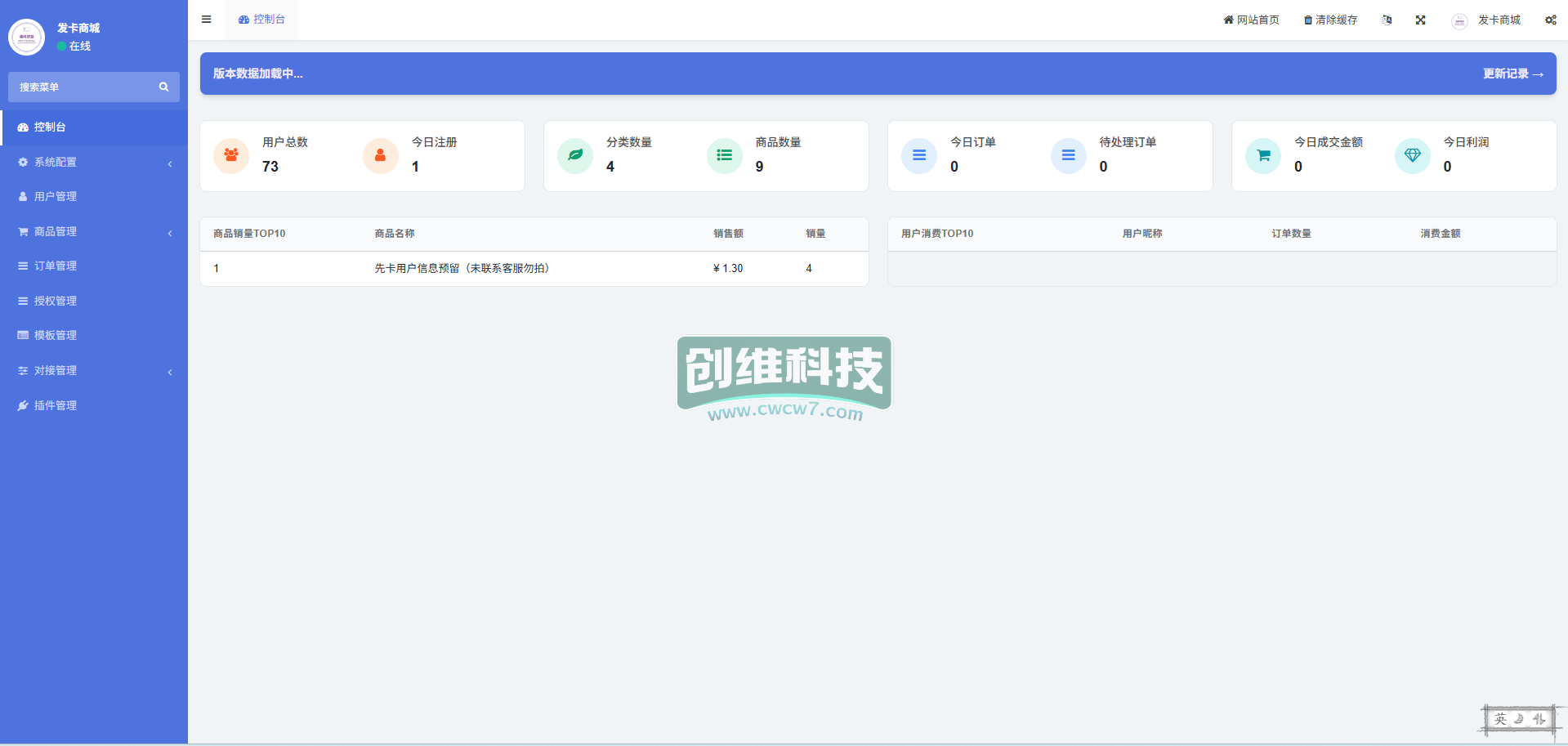Click the 用户昵称 column header
Screen dimensions: 1568x746
point(1142,234)
